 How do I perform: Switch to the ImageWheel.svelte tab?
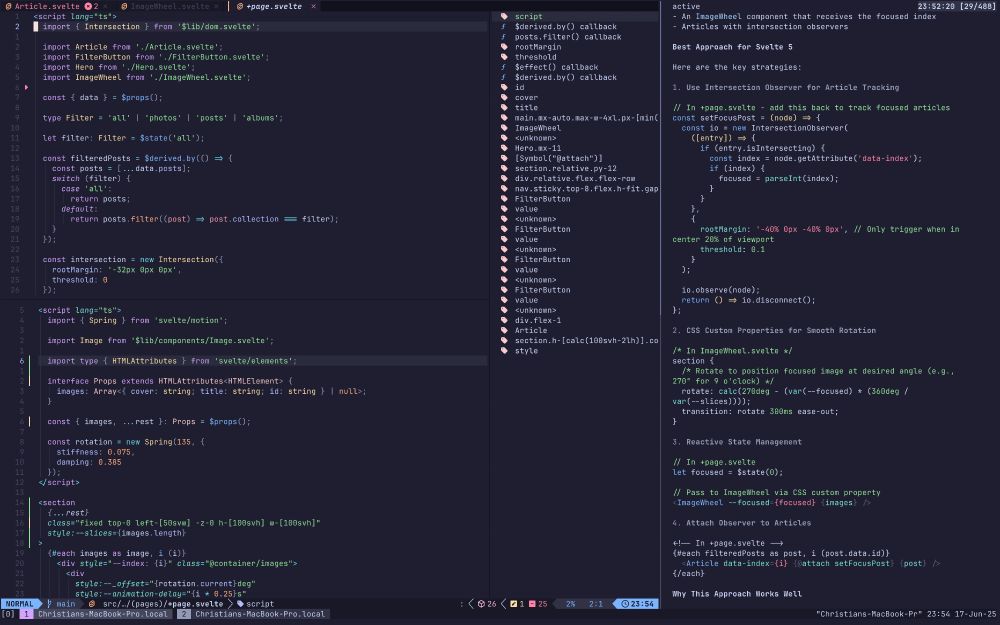point(170,6)
